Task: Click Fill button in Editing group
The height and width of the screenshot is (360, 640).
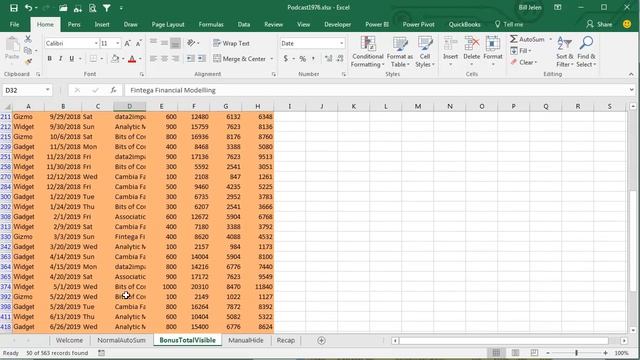Action: pos(521,51)
